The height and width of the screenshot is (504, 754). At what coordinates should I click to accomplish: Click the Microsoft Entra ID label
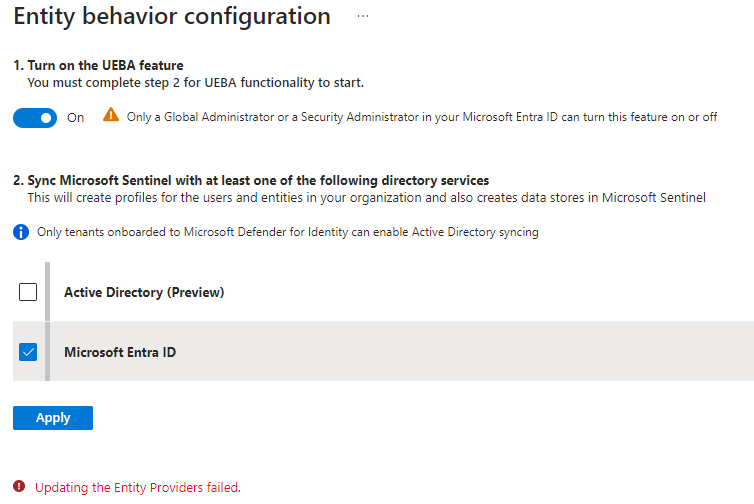(120, 352)
